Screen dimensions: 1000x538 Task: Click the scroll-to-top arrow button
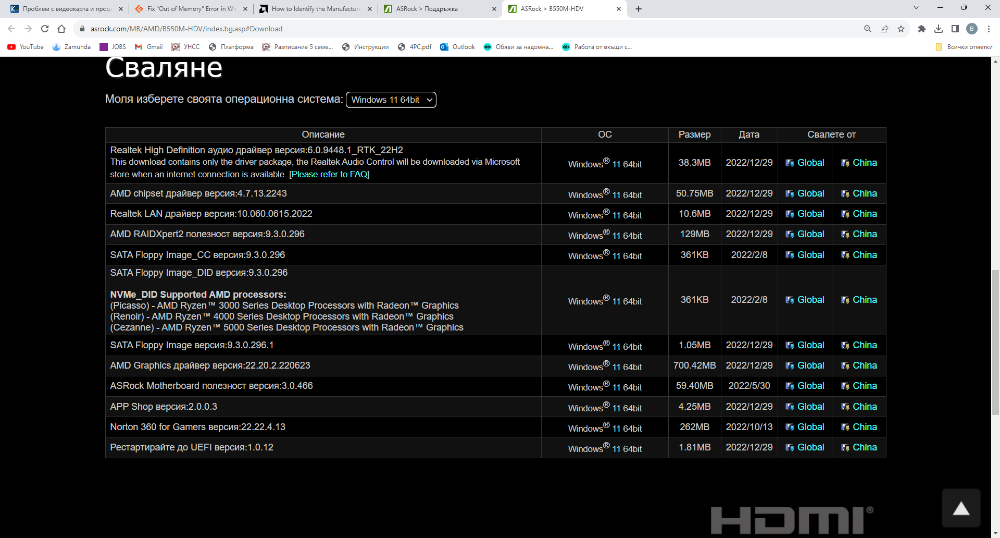click(x=961, y=508)
